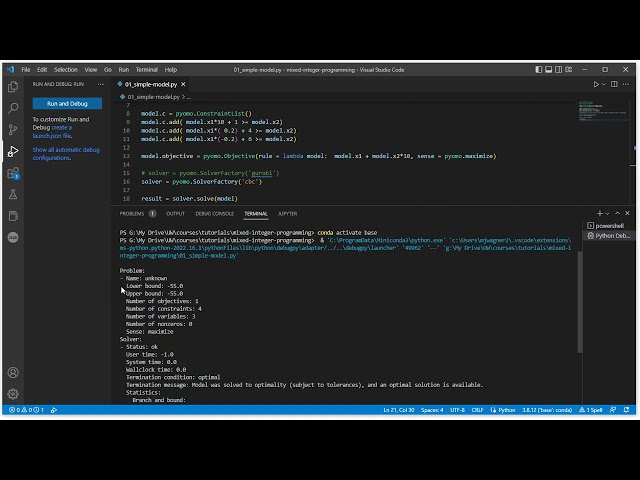
Task: Close the terminal panel
Action: pos(627,213)
